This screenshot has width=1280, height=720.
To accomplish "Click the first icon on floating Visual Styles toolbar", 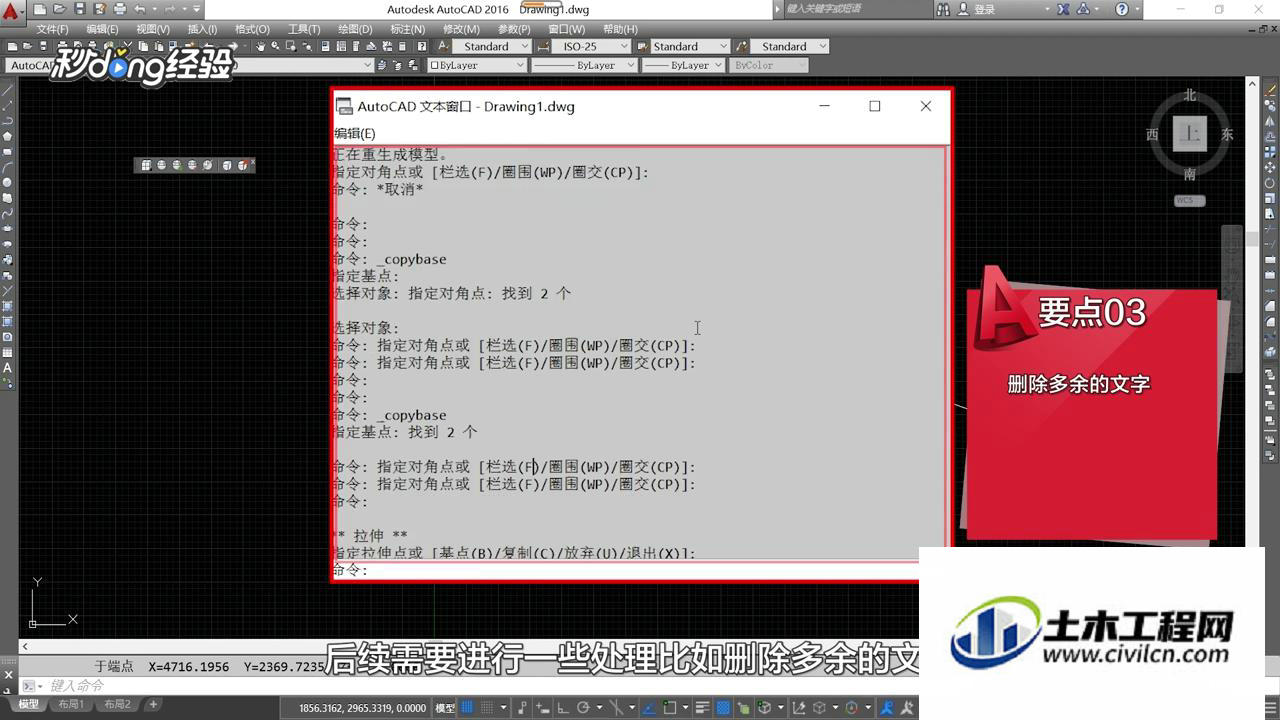I will point(146,165).
